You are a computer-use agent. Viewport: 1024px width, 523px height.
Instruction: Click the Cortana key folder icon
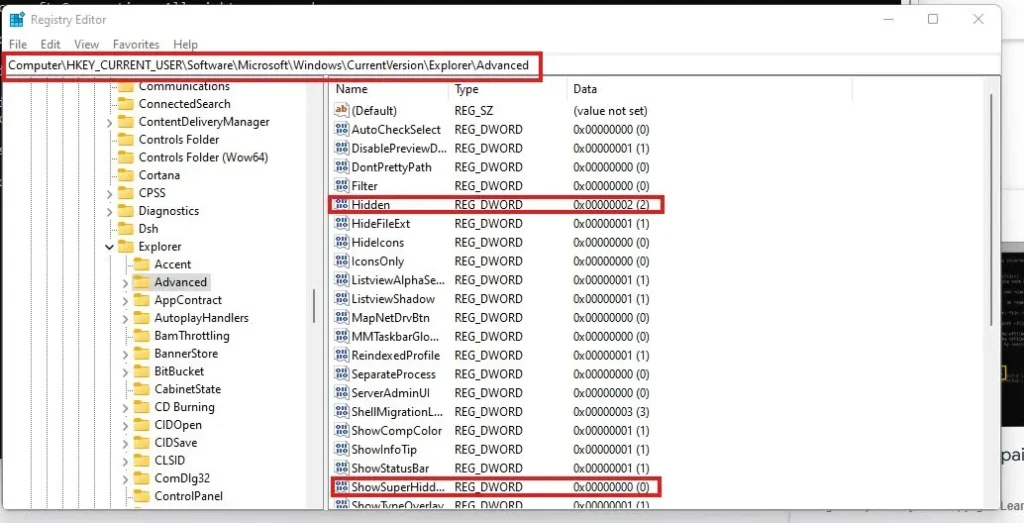coord(125,175)
